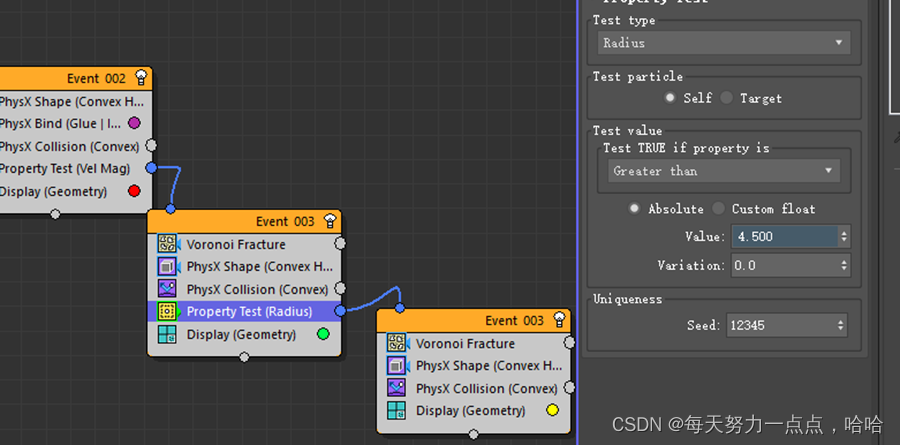Screen dimensions: 900x445
Task: Click Display (Geometry) icon with yellow swatch
Action: click(397, 411)
